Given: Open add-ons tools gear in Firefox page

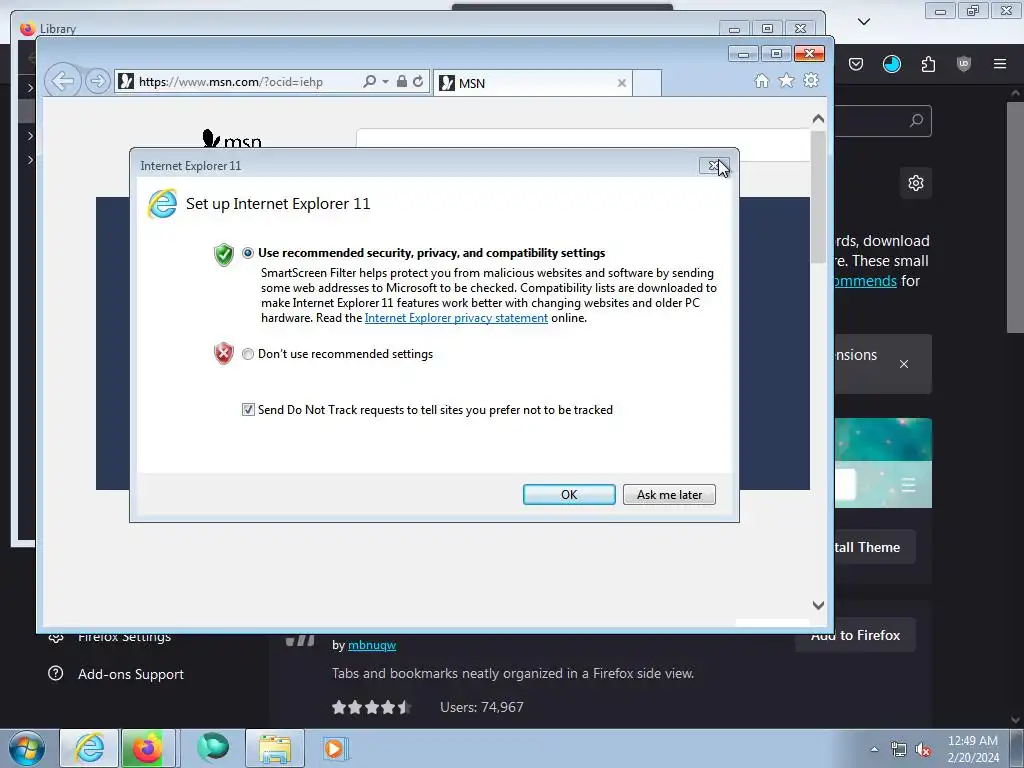Looking at the screenshot, I should point(916,183).
